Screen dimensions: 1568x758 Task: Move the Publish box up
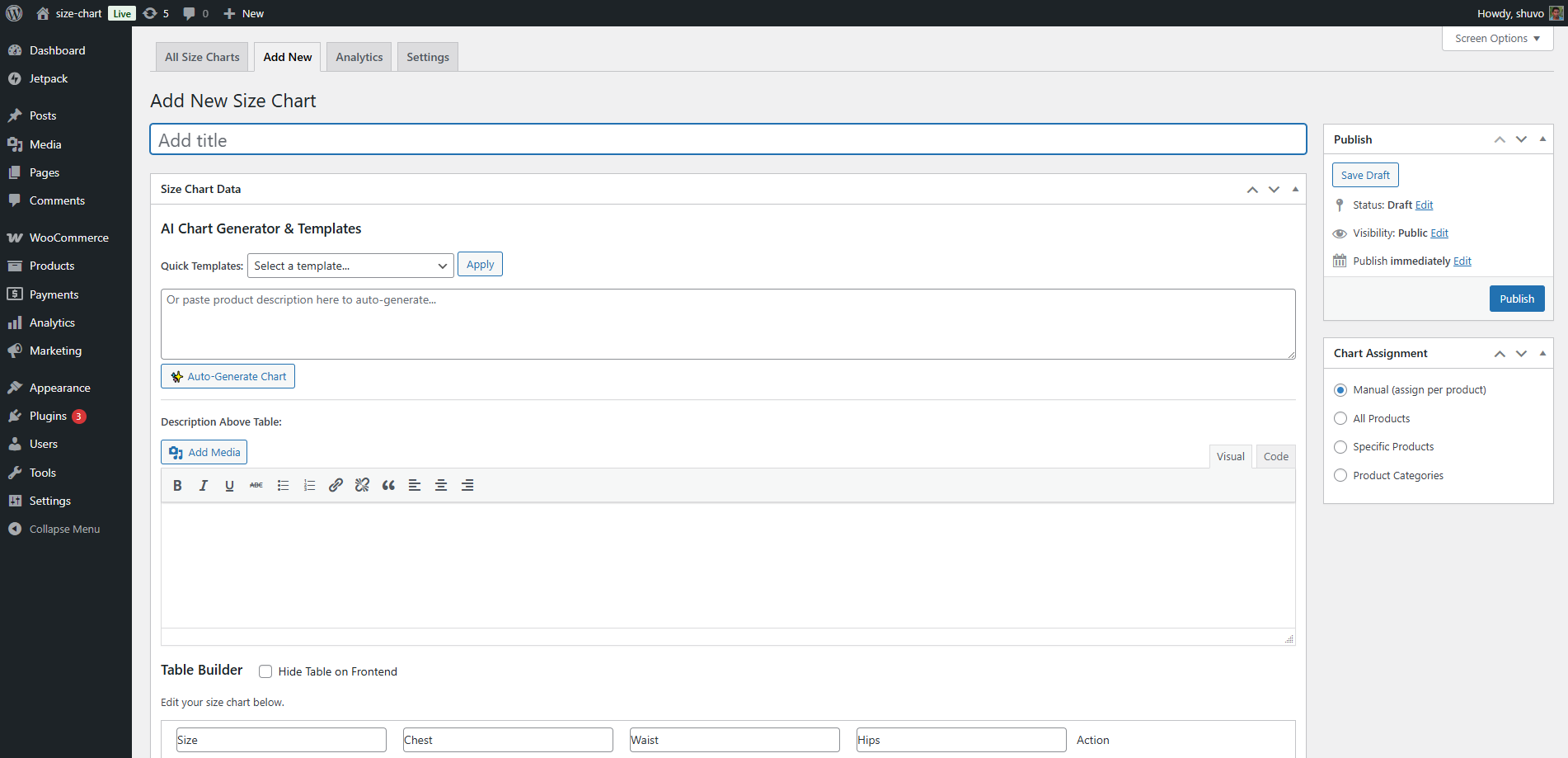tap(1500, 139)
